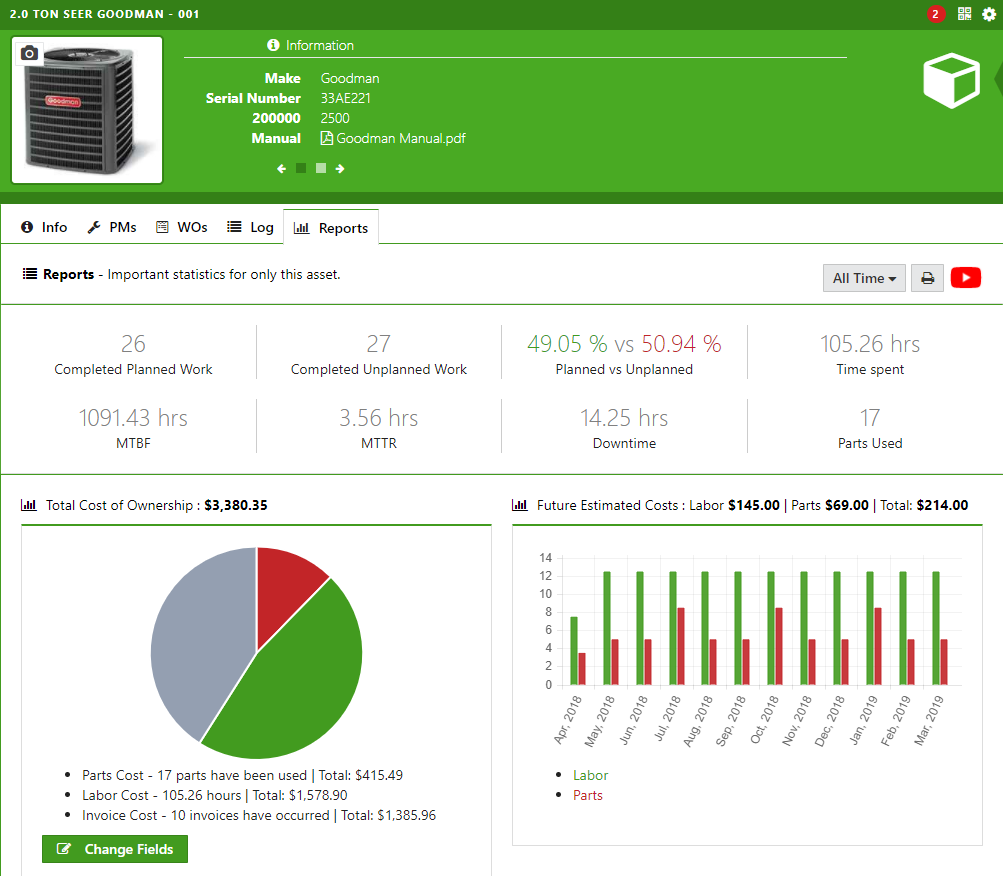Click the Goodman unit photo thumbnail

86,110
